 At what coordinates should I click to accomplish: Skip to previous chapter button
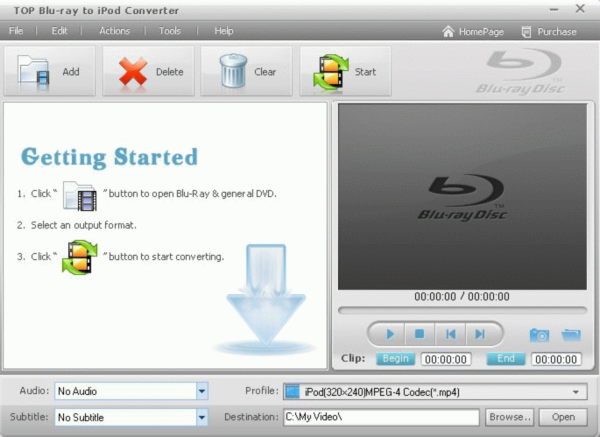click(x=450, y=334)
